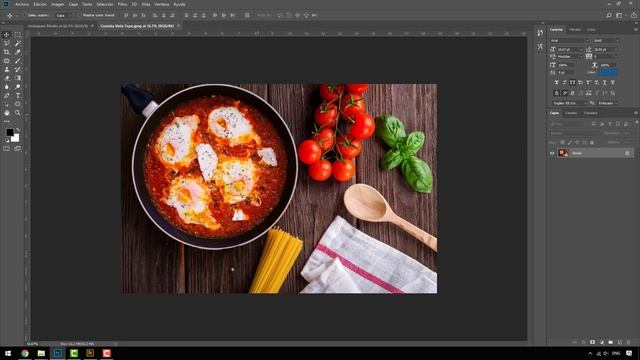Select the Eyedropper tool
The width and height of the screenshot is (640, 360).
[x=18, y=52]
